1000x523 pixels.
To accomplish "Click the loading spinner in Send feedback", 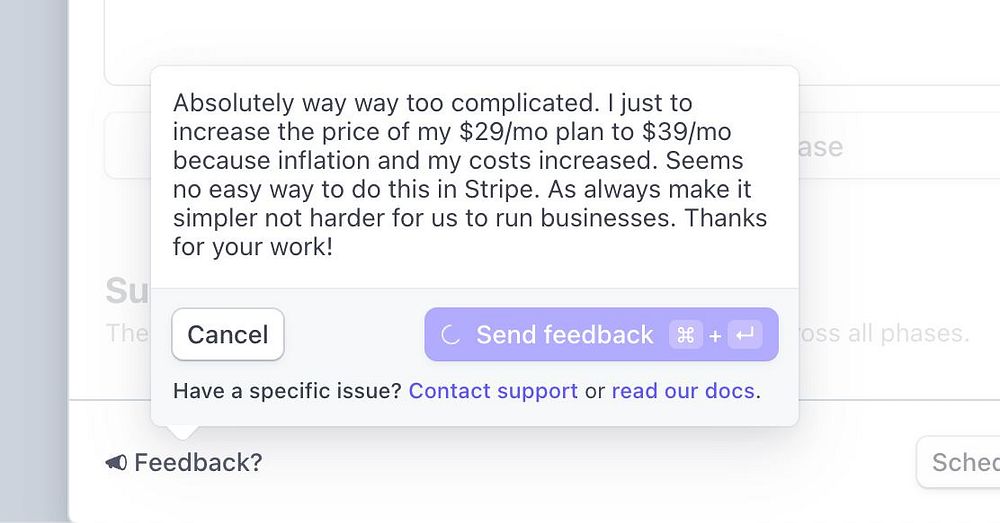I will pyautogui.click(x=450, y=335).
